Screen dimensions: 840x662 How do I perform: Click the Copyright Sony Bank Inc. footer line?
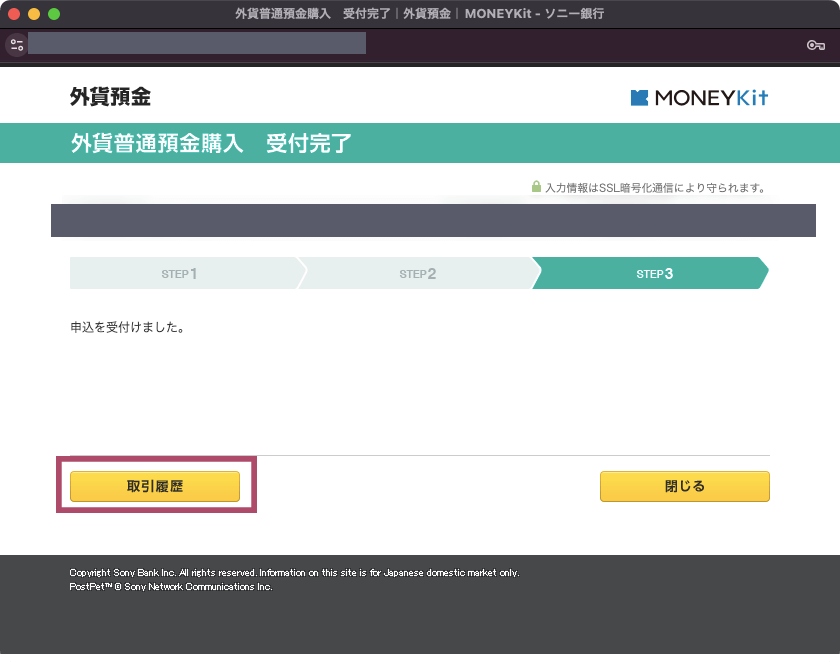[294, 573]
